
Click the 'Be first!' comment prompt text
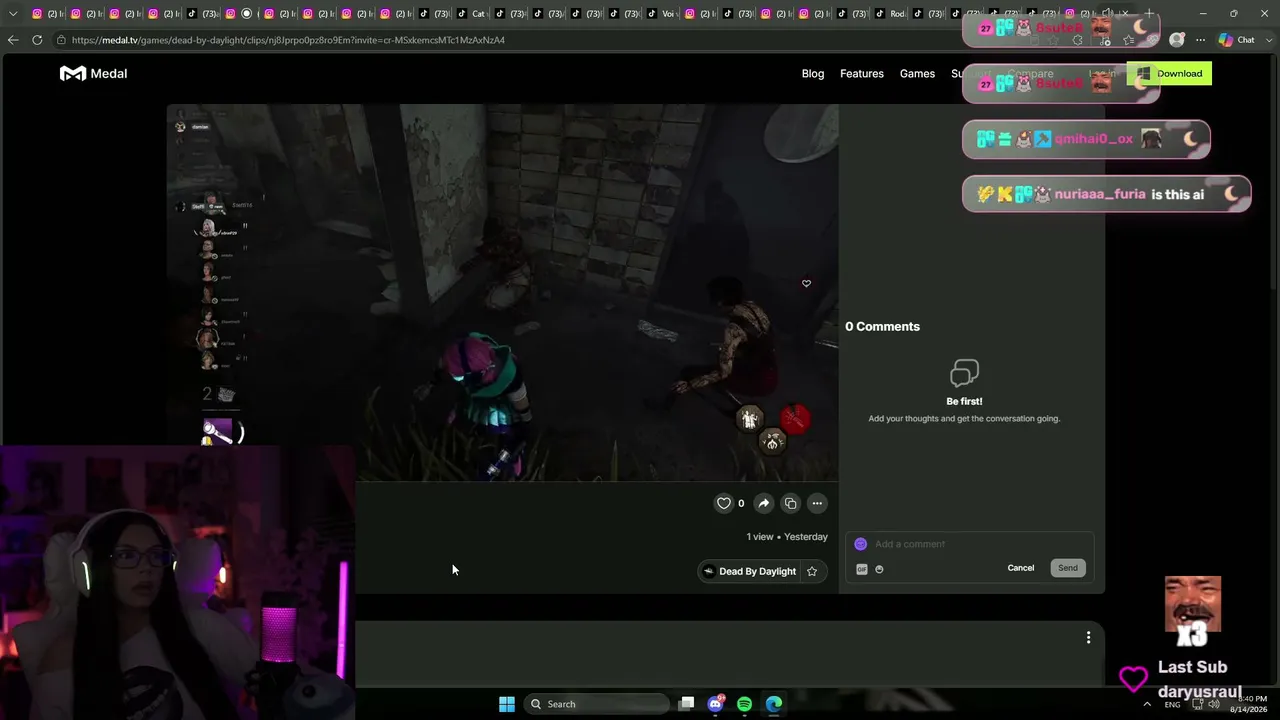coord(964,401)
